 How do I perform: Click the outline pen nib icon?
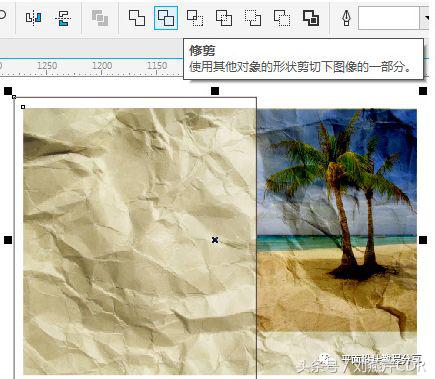pyautogui.click(x=347, y=18)
